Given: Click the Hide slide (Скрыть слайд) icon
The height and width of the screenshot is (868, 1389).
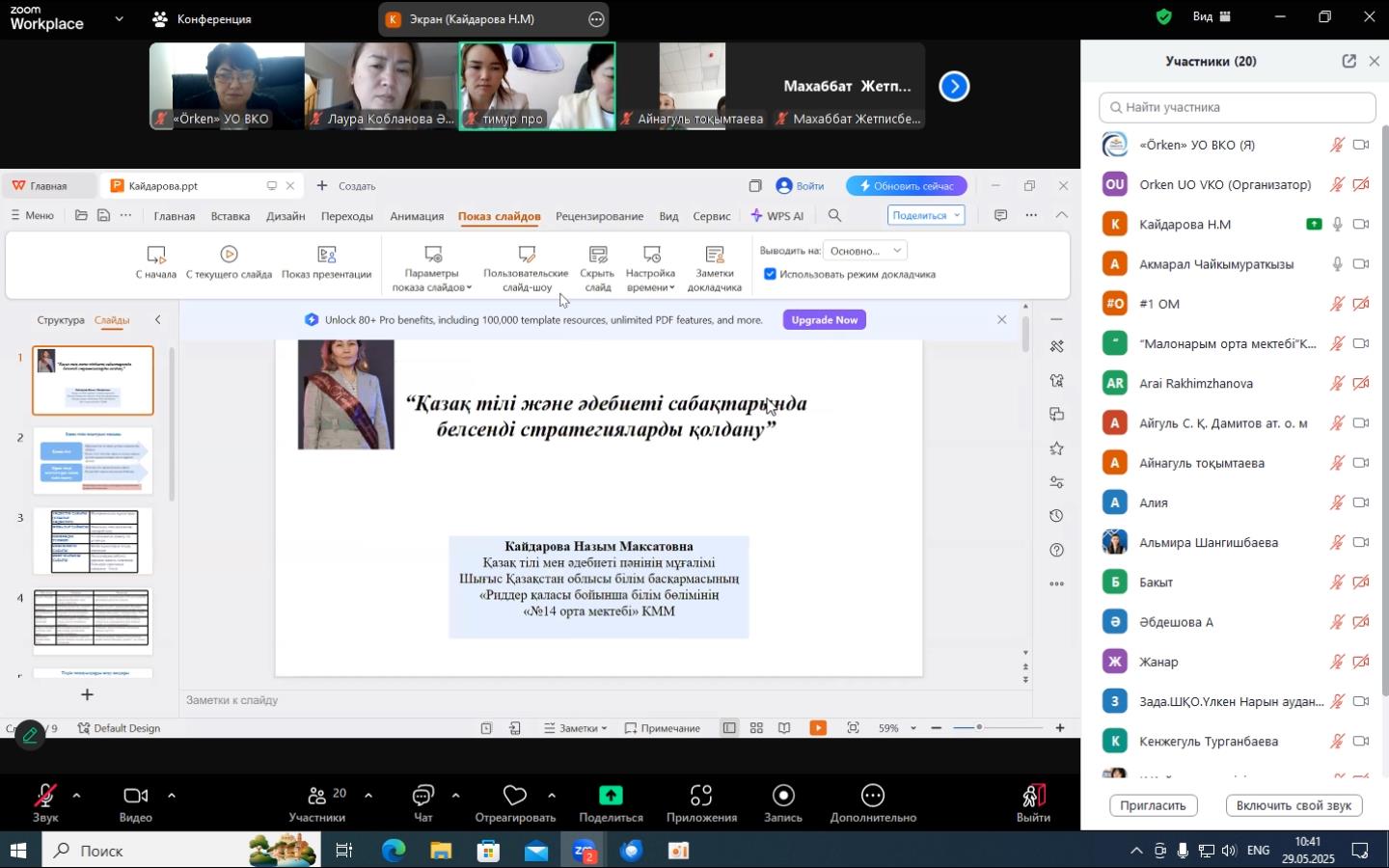Looking at the screenshot, I should [x=597, y=255].
